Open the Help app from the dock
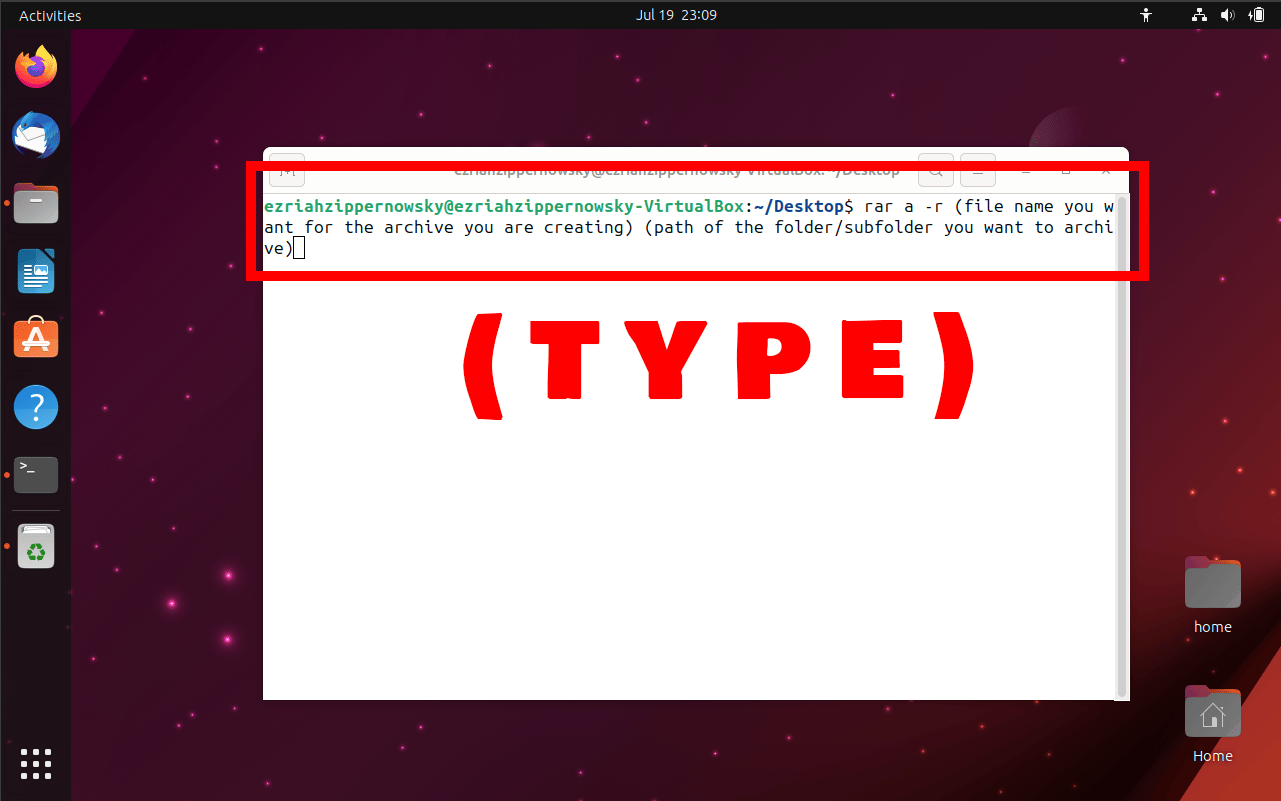The image size is (1281, 801). [36, 407]
